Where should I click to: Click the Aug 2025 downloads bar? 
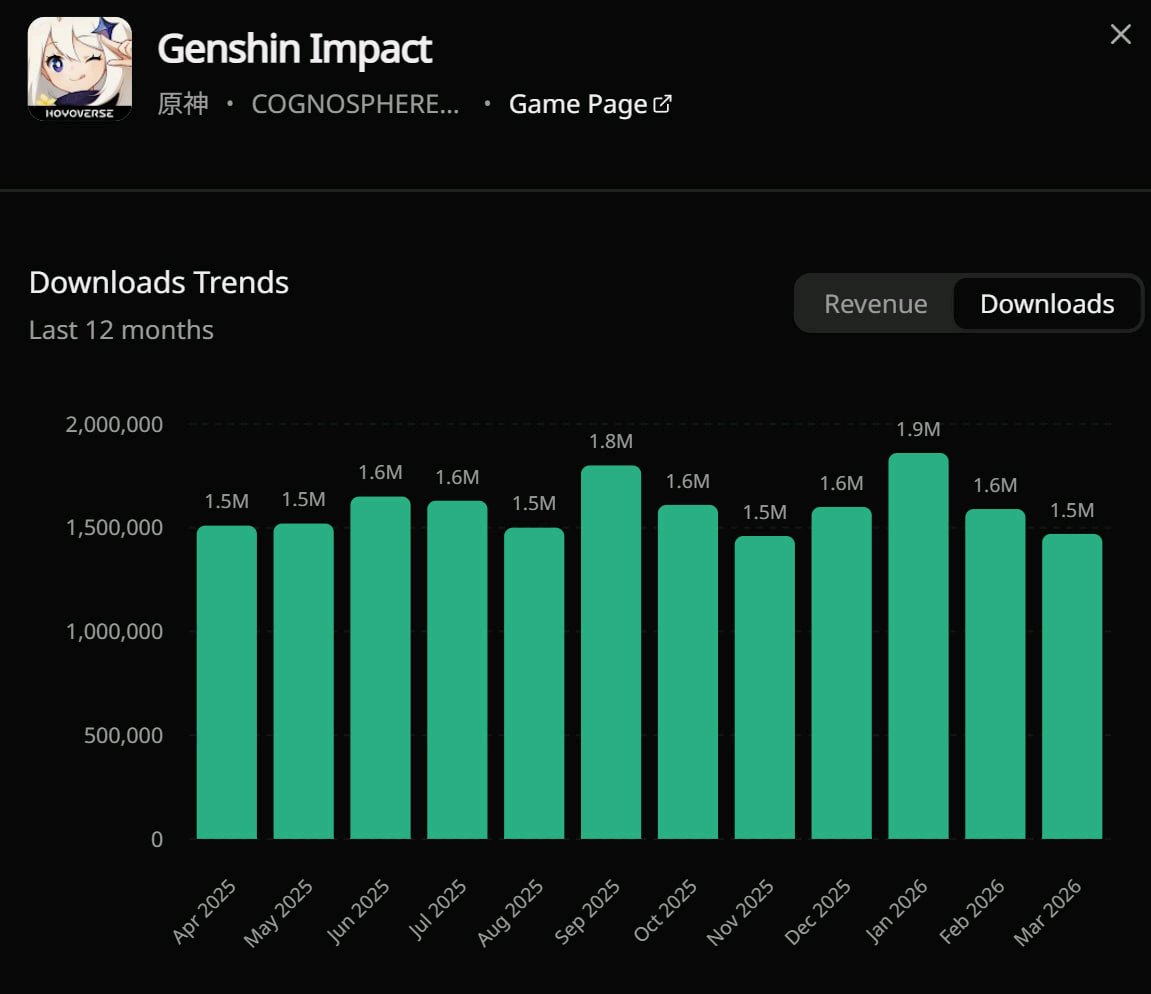tap(534, 683)
